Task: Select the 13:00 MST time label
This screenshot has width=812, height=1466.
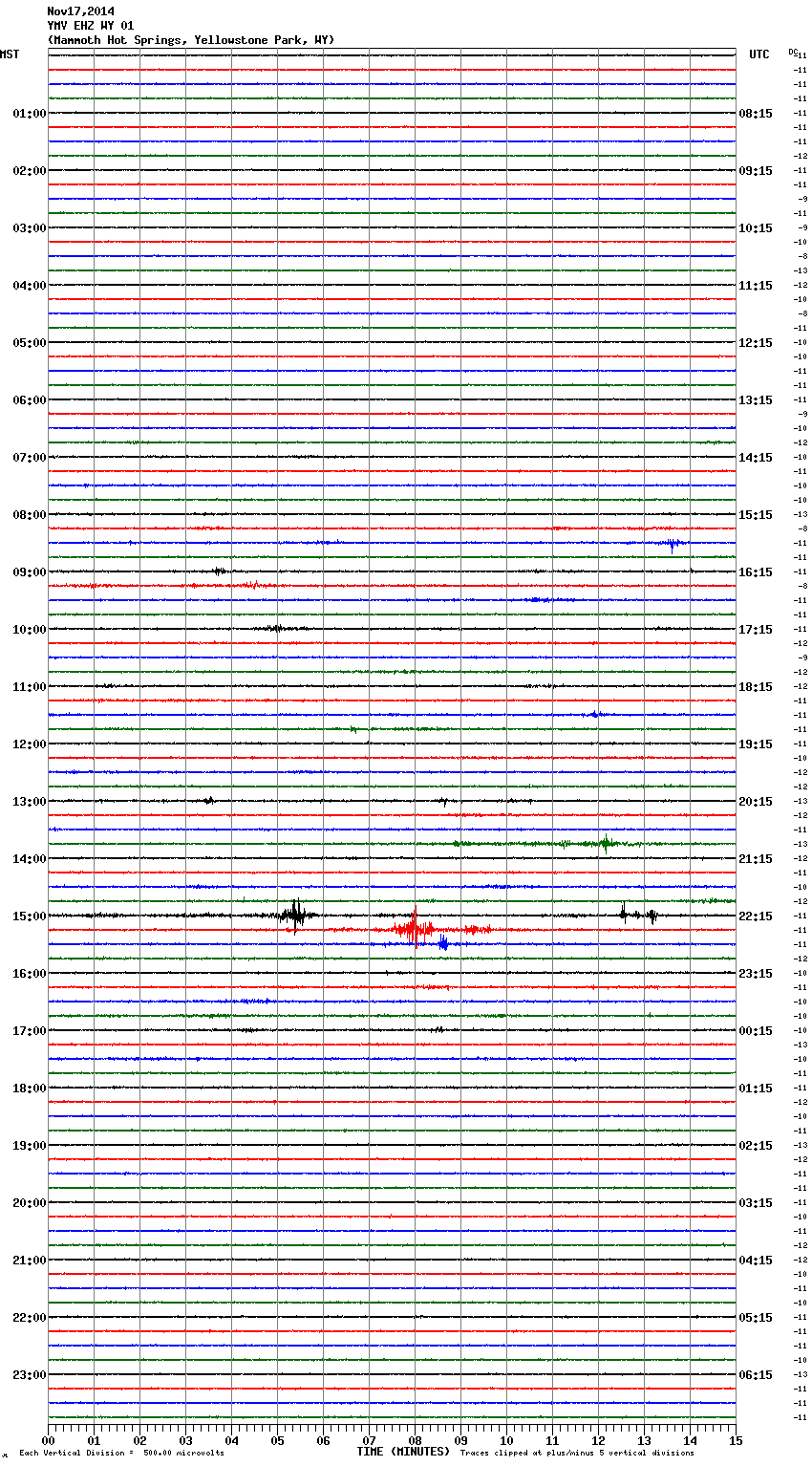Action: (x=29, y=802)
